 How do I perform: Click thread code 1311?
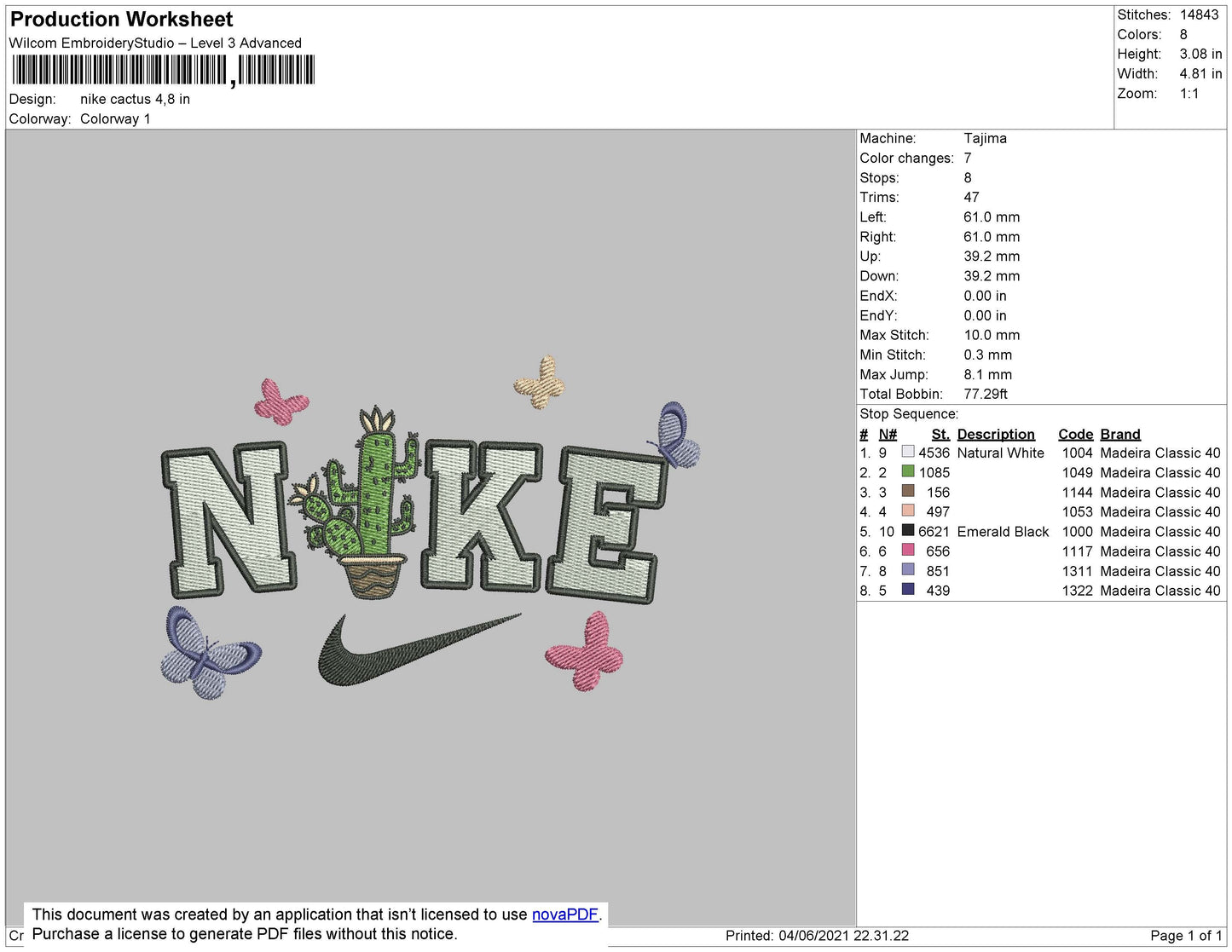1077,571
